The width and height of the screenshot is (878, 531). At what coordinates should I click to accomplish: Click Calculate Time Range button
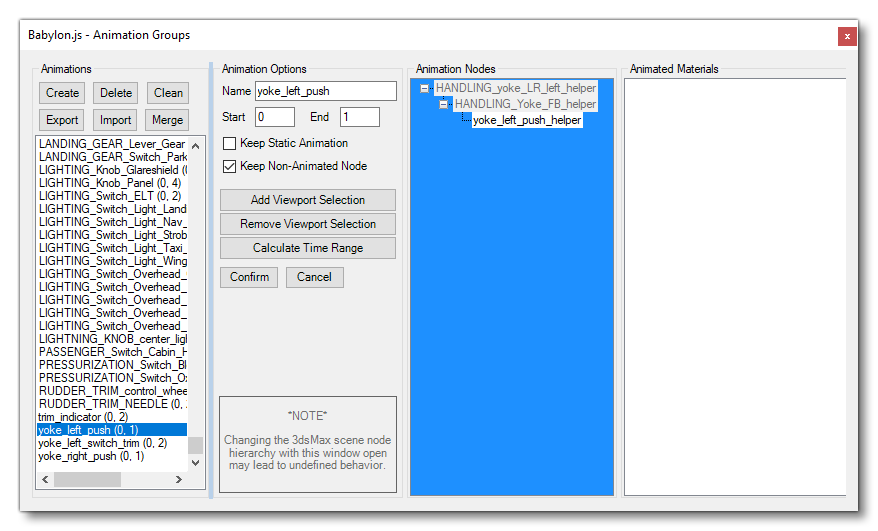[307, 248]
